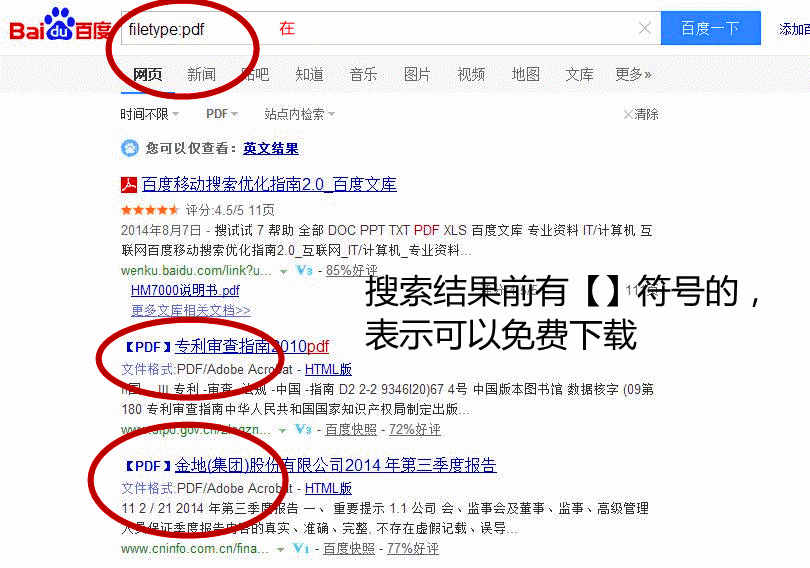810x568 pixels.
Task: Click the paw icon beside 您可以仅查看
Action: (130, 148)
